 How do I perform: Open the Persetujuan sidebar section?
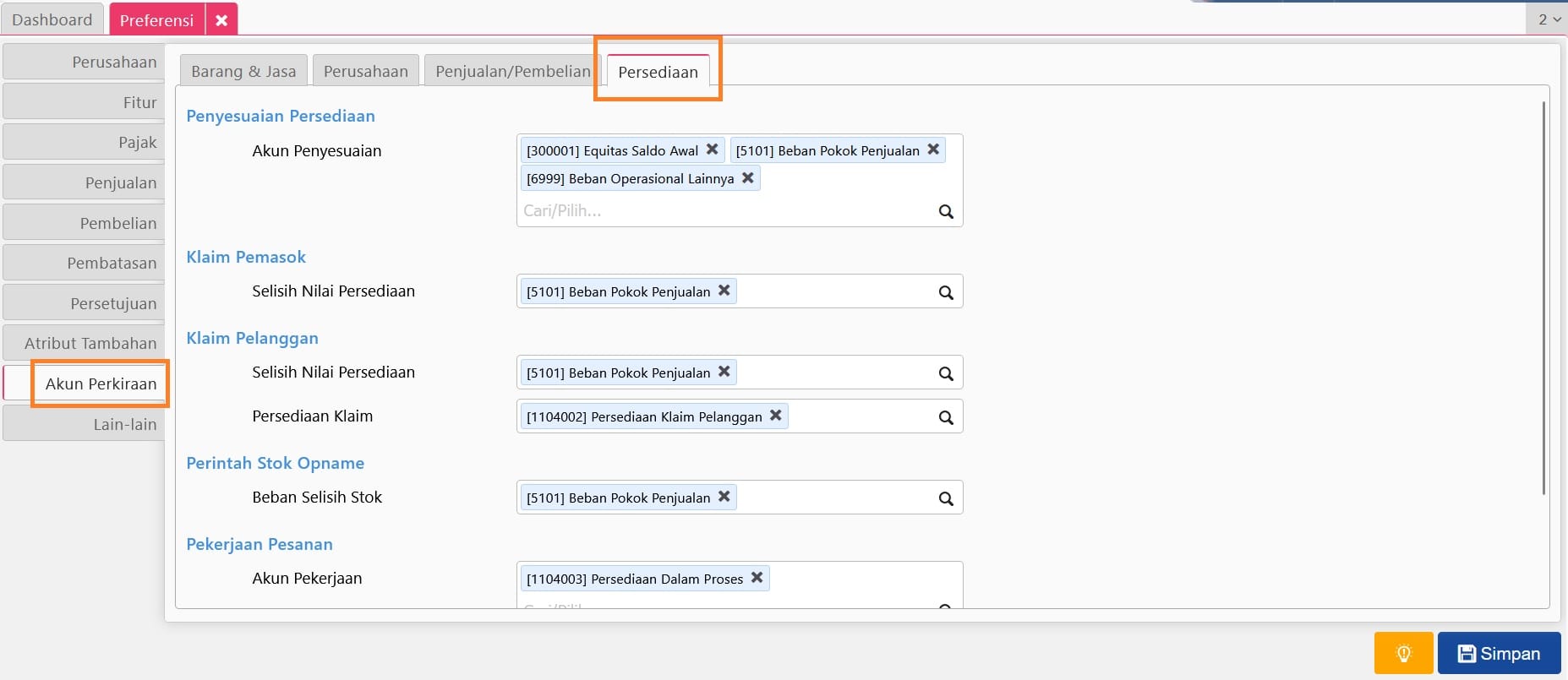click(84, 303)
